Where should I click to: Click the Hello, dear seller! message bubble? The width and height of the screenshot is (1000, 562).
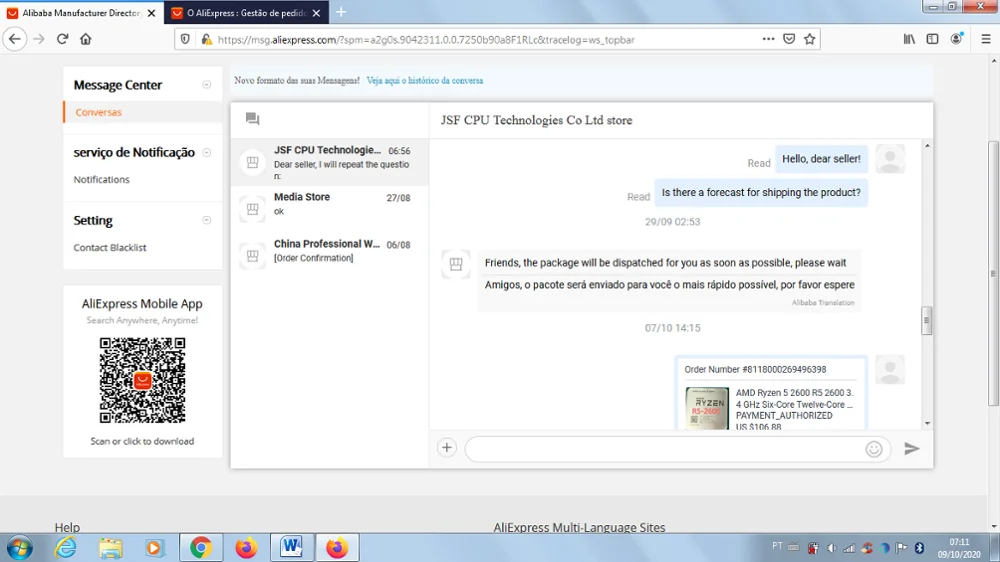tap(821, 159)
